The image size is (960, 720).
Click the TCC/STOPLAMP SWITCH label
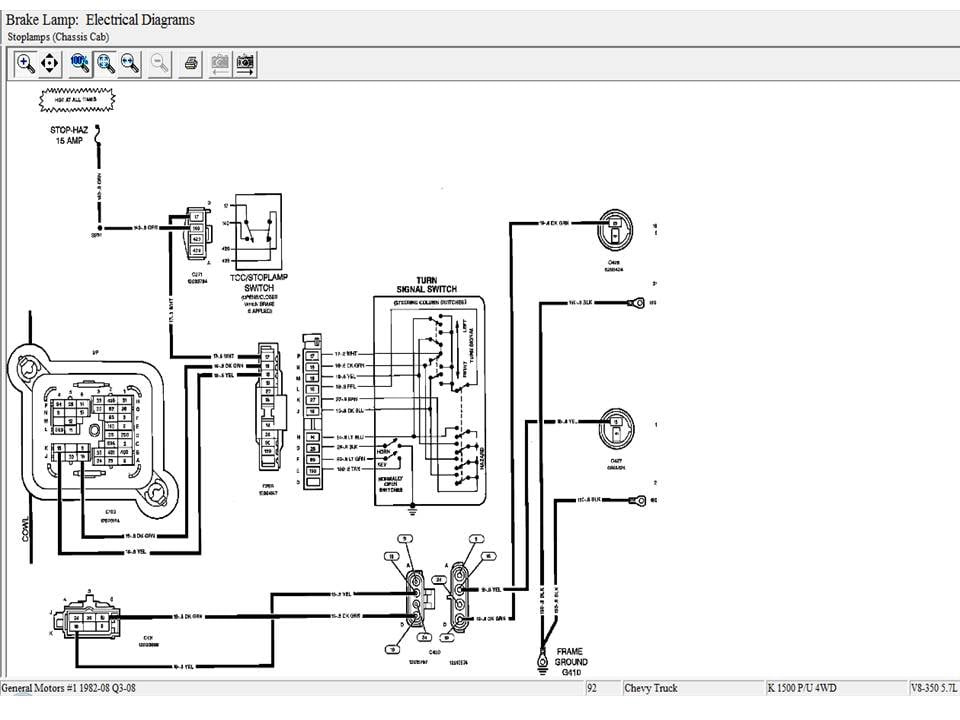coord(258,282)
